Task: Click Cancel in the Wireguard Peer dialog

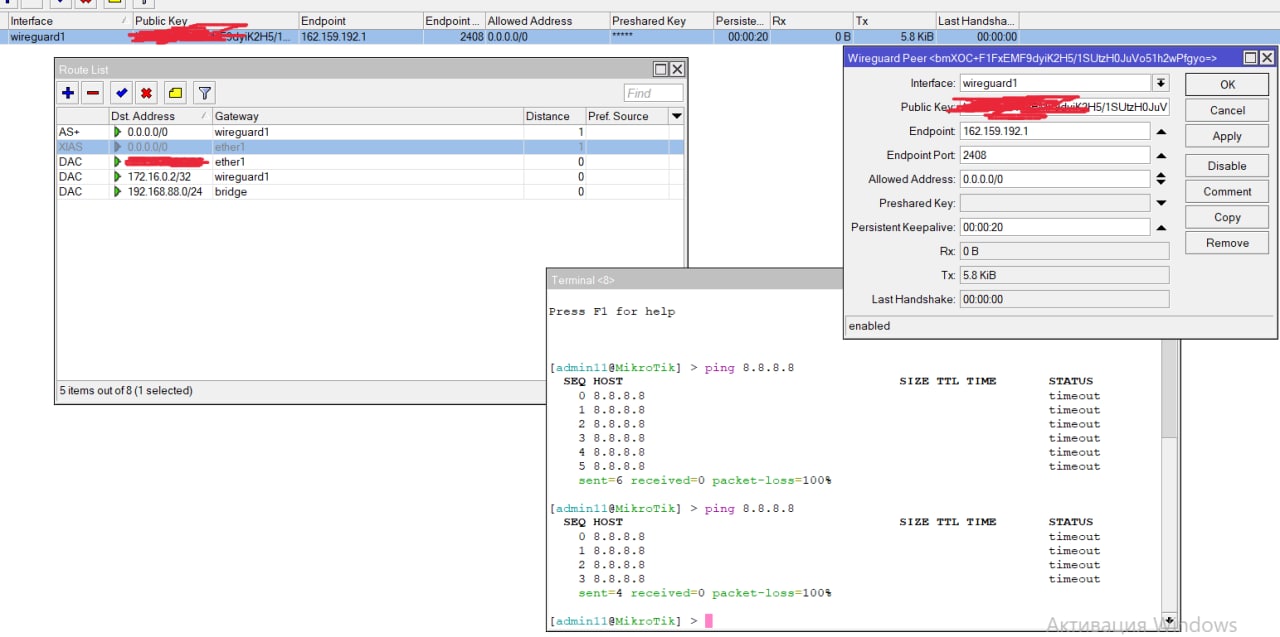Action: [1227, 110]
